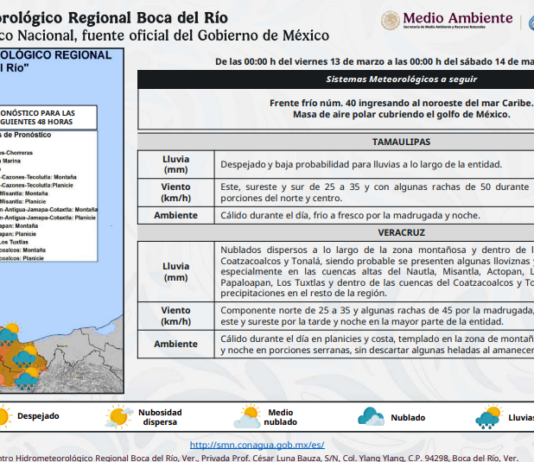Select the 'Sistemas Meteorológicos a seguir' header

pyautogui.click(x=401, y=79)
